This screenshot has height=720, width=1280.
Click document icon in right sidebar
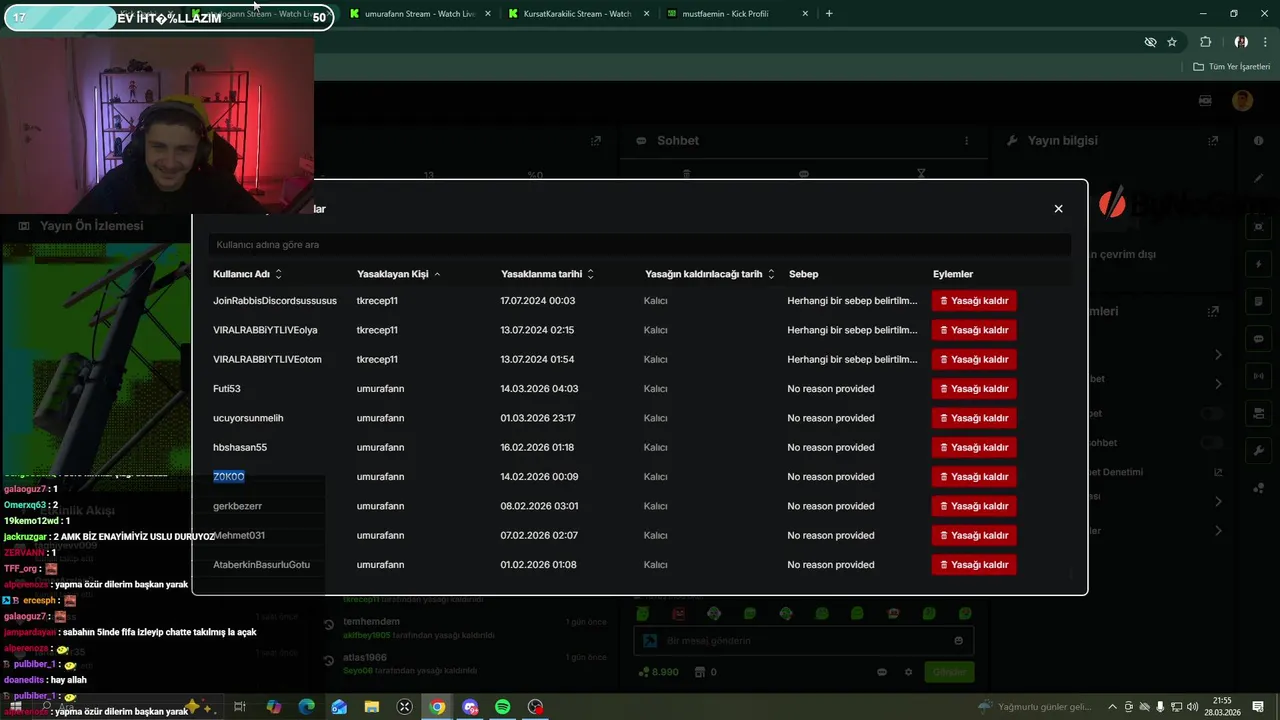[x=1258, y=301]
